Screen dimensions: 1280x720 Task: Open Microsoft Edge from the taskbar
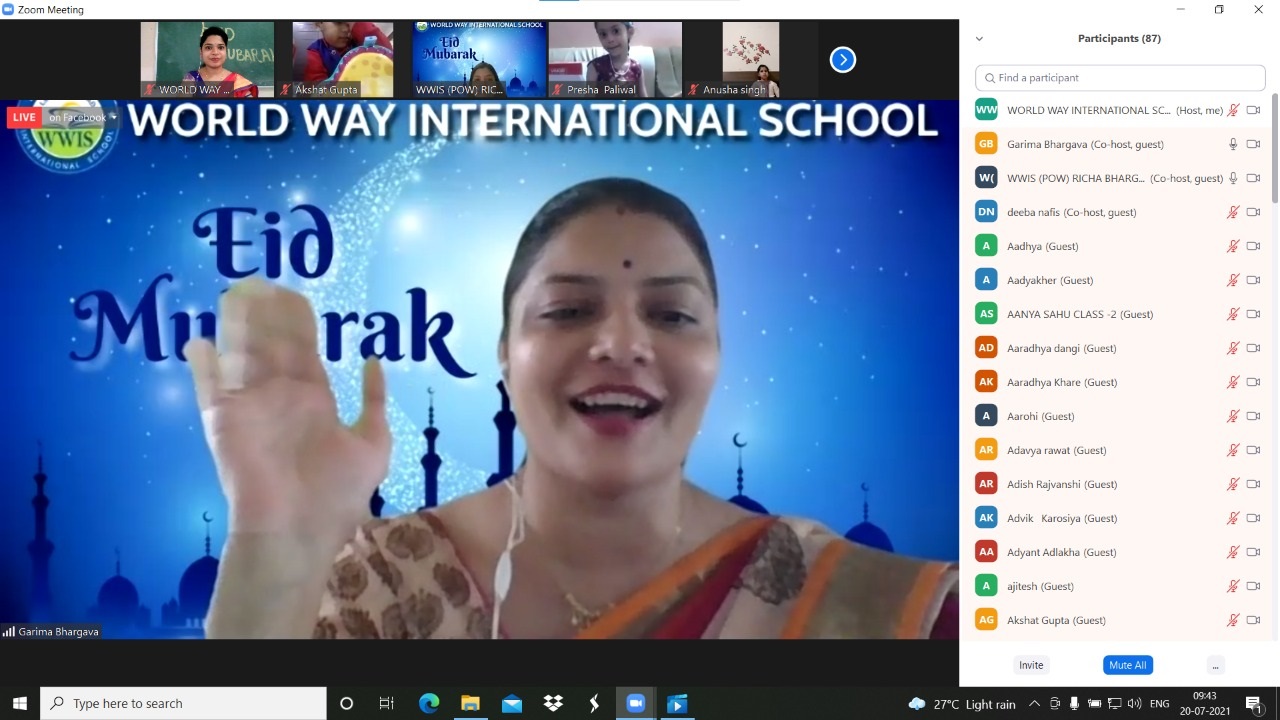point(429,704)
